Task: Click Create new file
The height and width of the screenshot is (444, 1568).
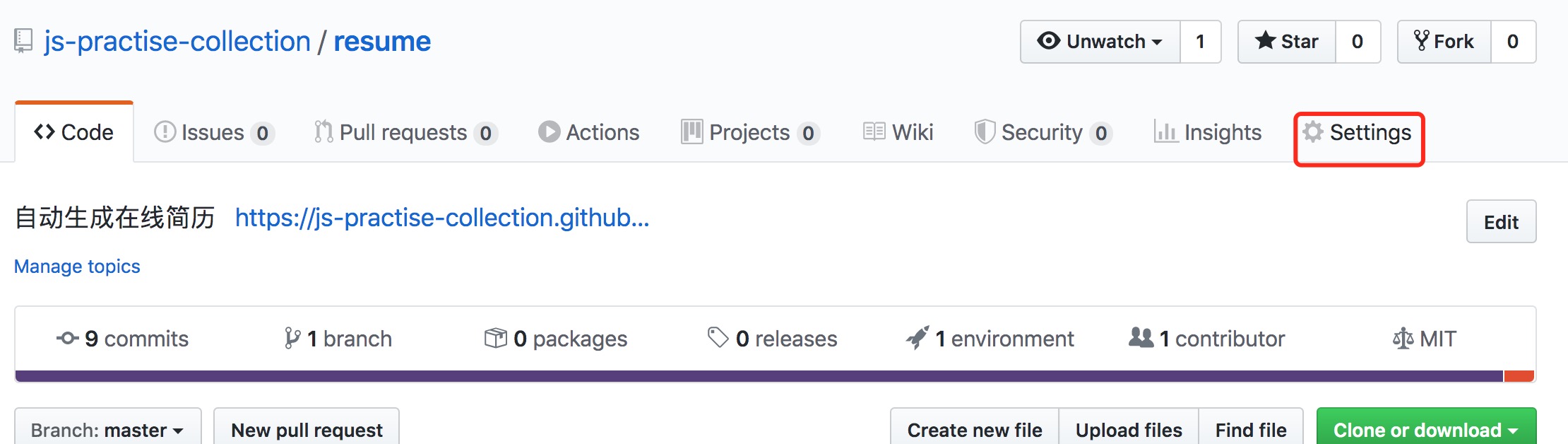Action: 975,428
